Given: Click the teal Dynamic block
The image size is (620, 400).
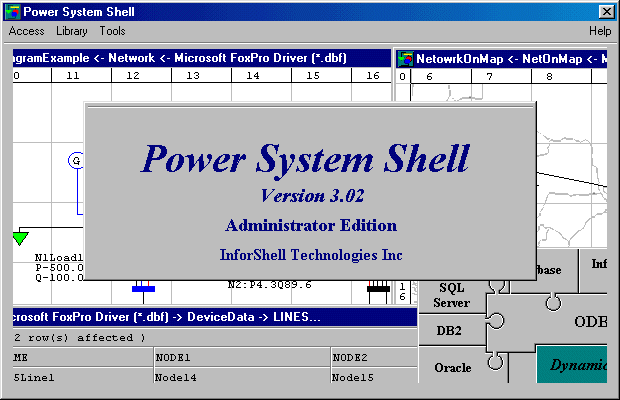Looking at the screenshot, I should click(x=571, y=365).
